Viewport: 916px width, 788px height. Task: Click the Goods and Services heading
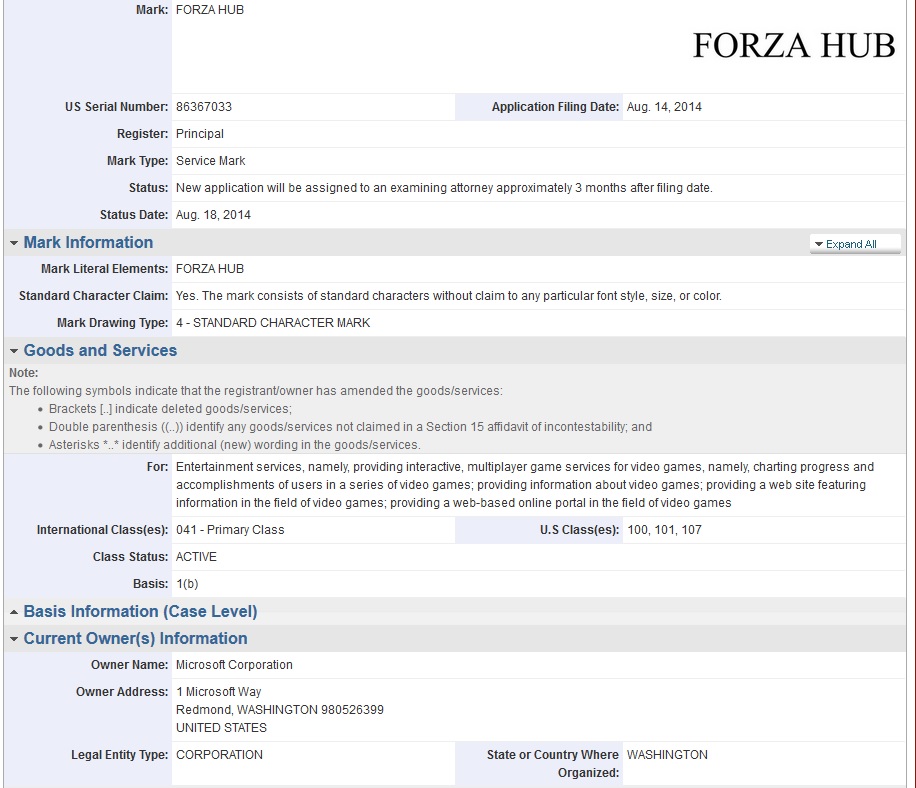100,351
